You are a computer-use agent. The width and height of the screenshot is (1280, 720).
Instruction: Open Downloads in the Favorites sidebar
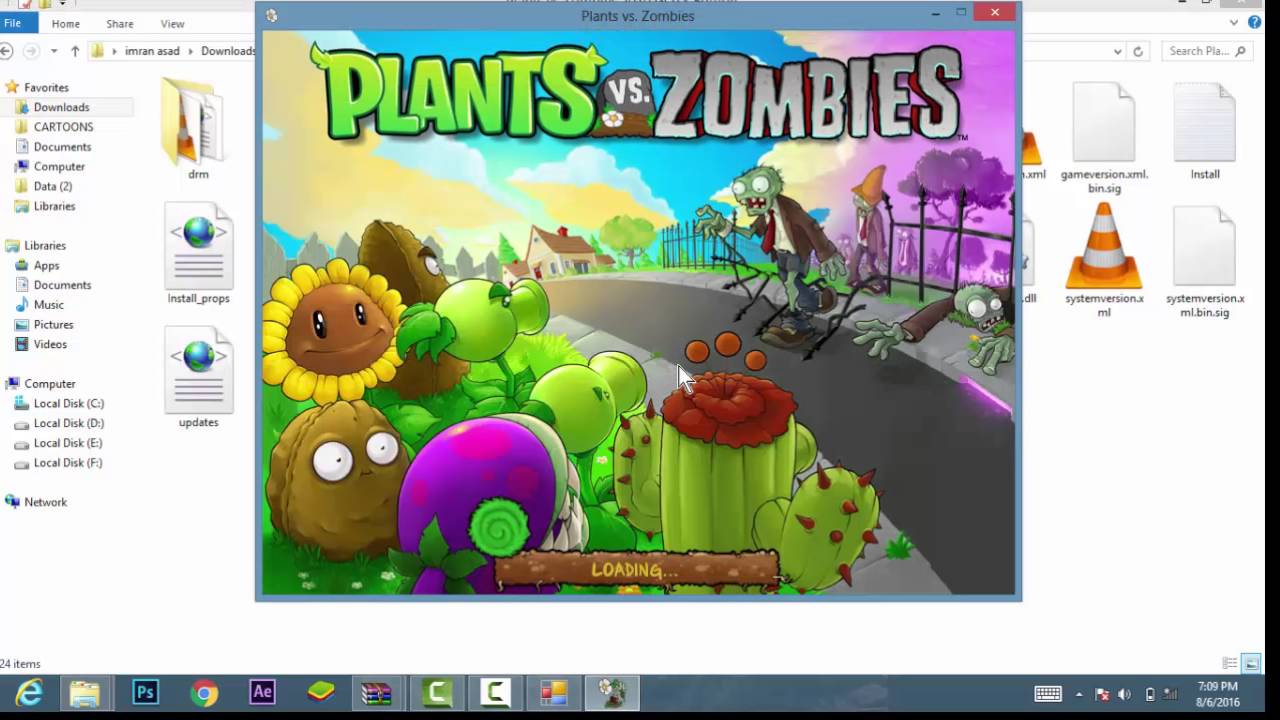pos(61,107)
